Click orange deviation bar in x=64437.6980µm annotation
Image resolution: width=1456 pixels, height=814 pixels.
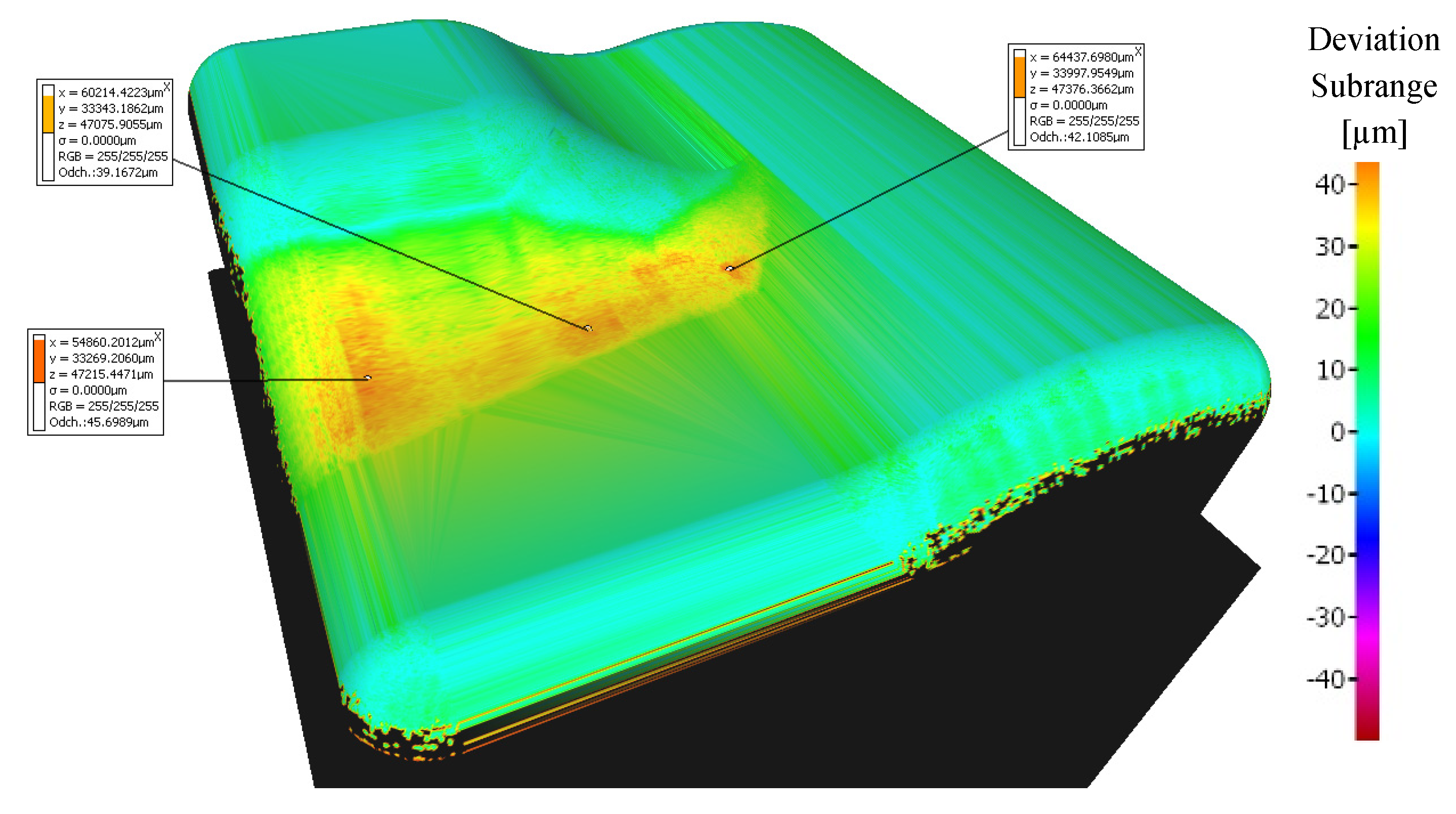(1019, 77)
